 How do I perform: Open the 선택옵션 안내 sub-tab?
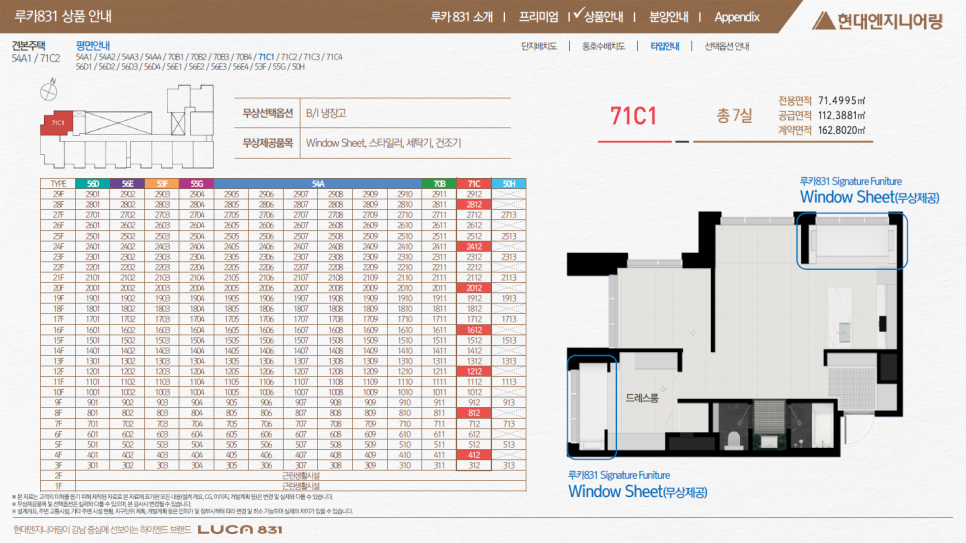point(727,46)
